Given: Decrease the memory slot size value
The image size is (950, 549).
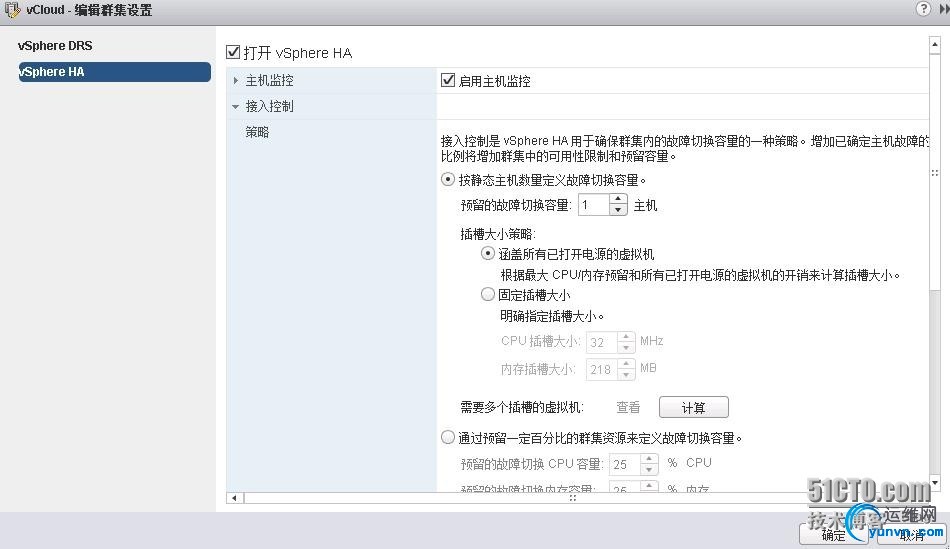Looking at the screenshot, I should 626,374.
